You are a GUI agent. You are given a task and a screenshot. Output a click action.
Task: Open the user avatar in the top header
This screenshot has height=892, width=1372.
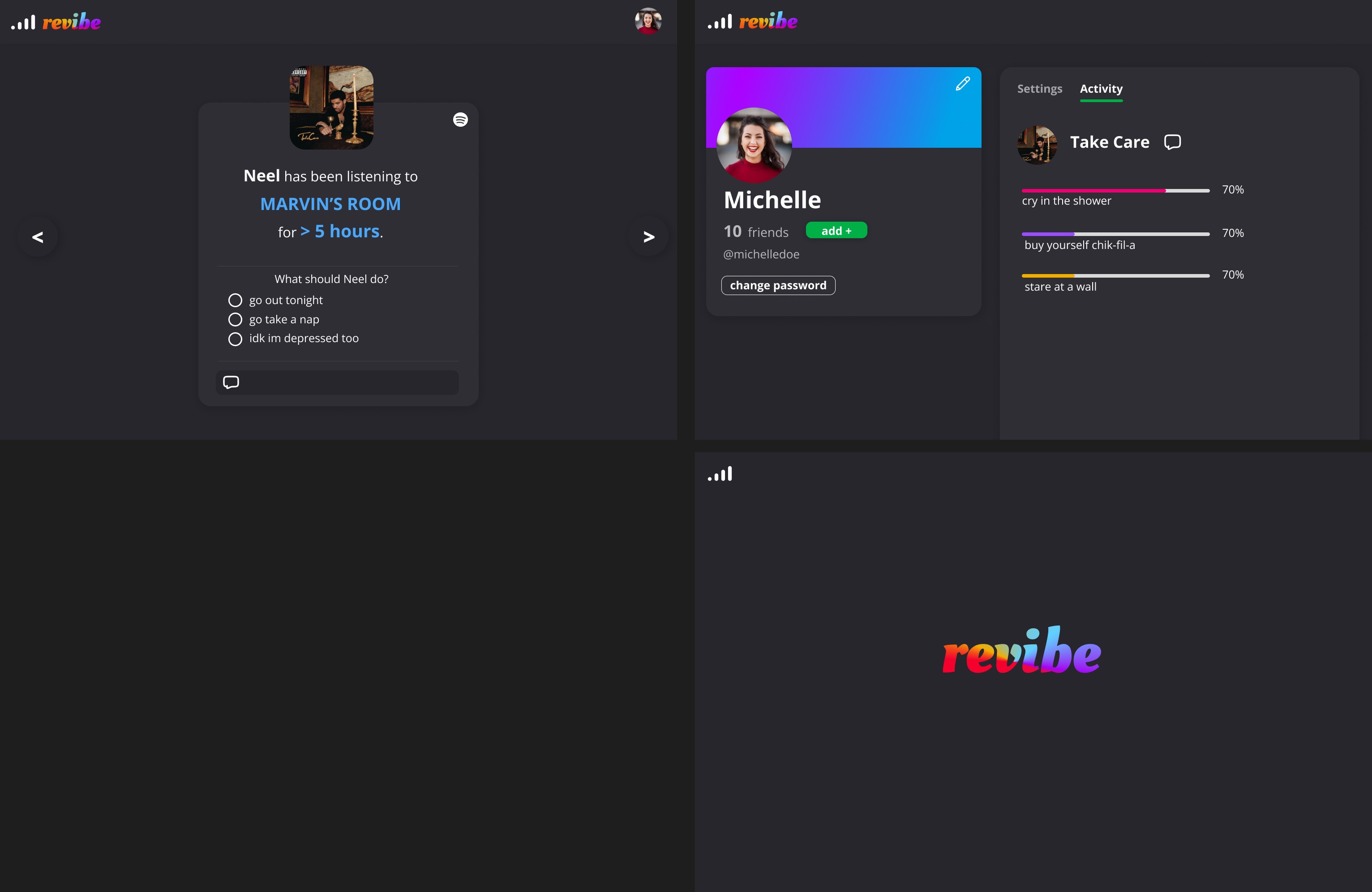click(x=647, y=21)
